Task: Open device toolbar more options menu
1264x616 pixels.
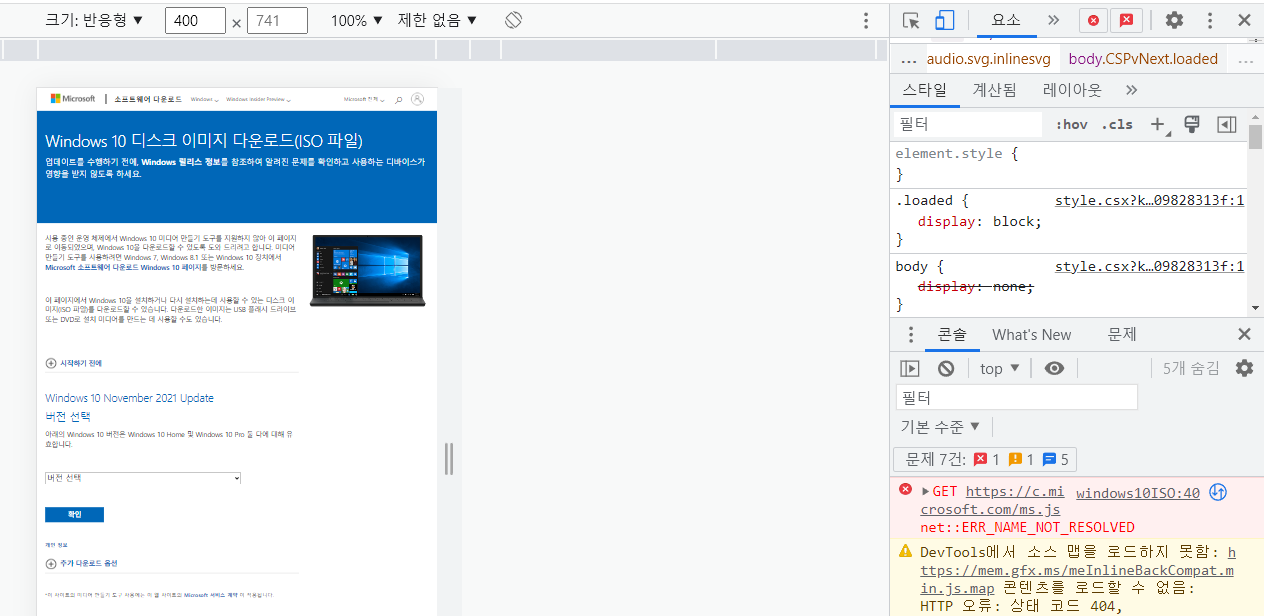Action: coord(866,20)
